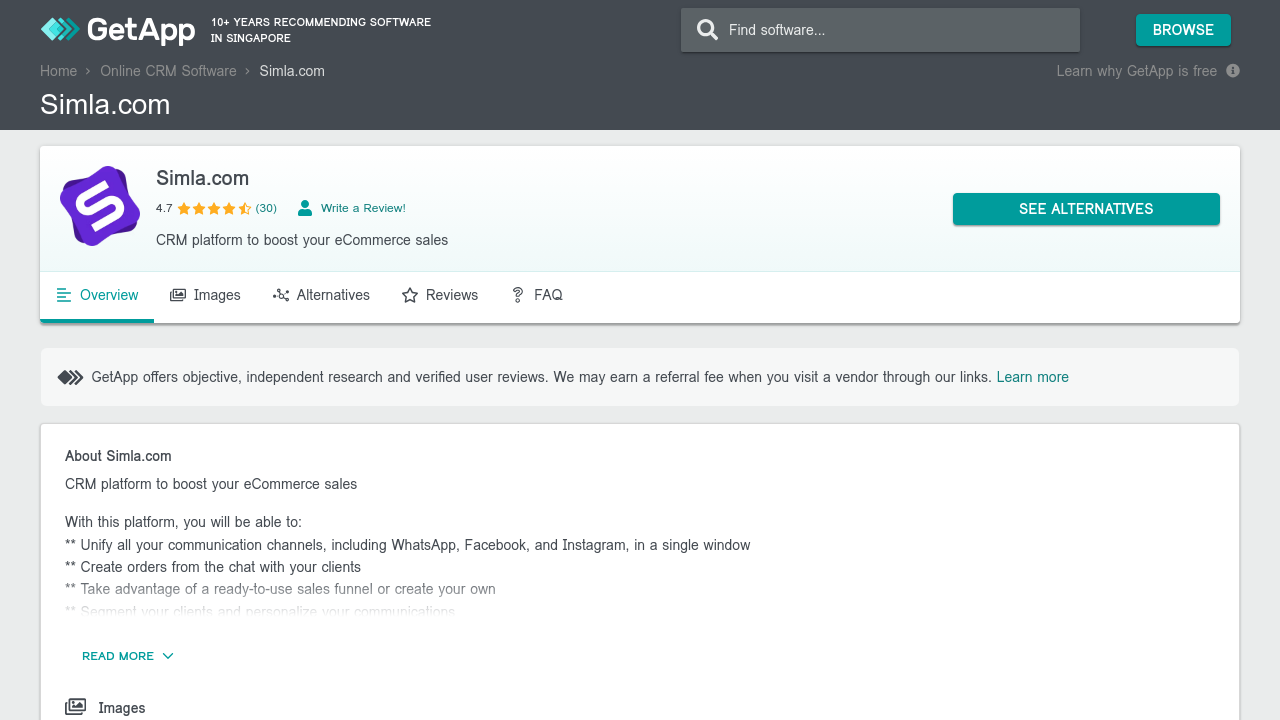This screenshot has width=1280, height=720.
Task: Click the star rating icons
Action: [x=214, y=209]
